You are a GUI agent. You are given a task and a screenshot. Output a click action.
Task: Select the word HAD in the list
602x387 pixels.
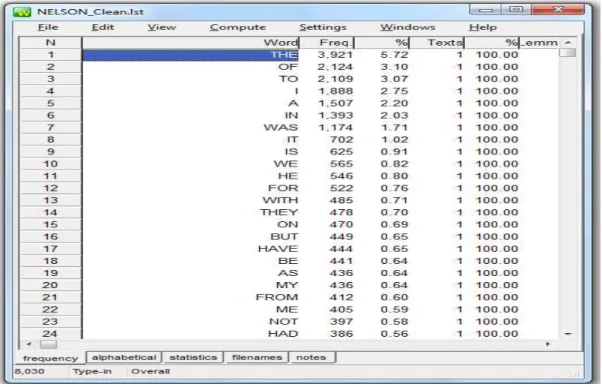[x=283, y=334]
